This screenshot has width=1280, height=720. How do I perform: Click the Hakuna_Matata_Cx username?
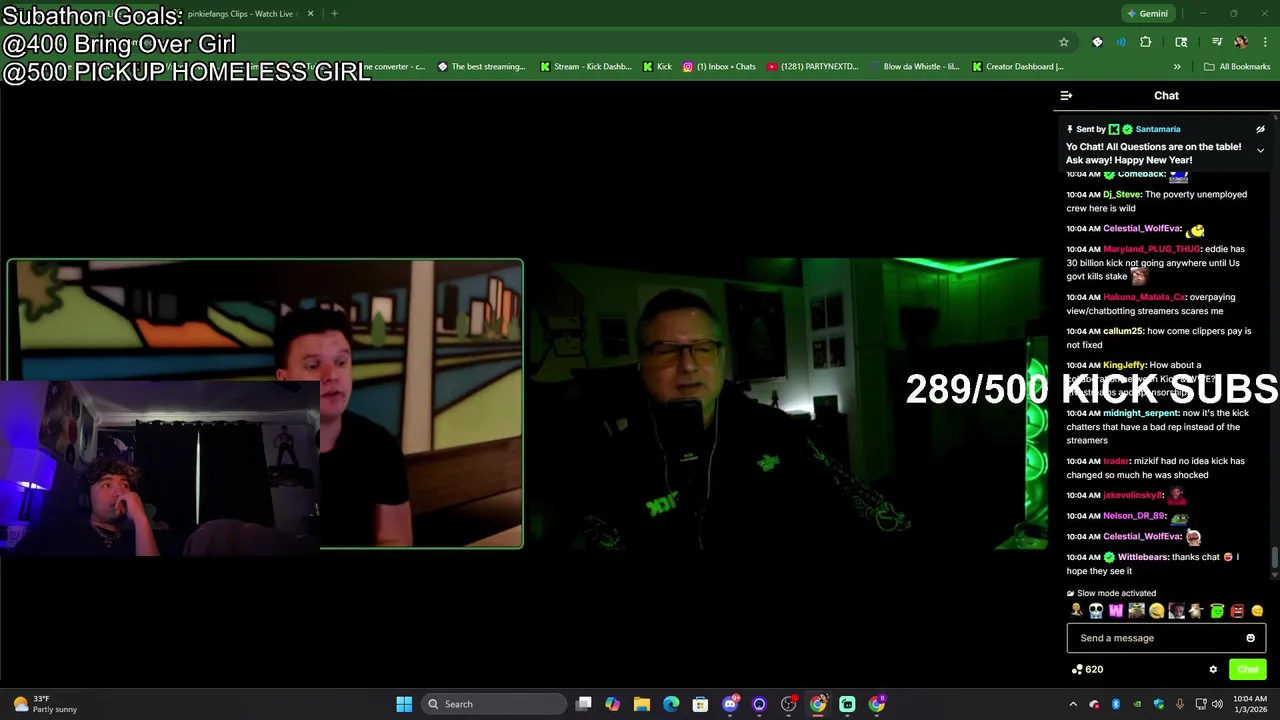click(1144, 297)
